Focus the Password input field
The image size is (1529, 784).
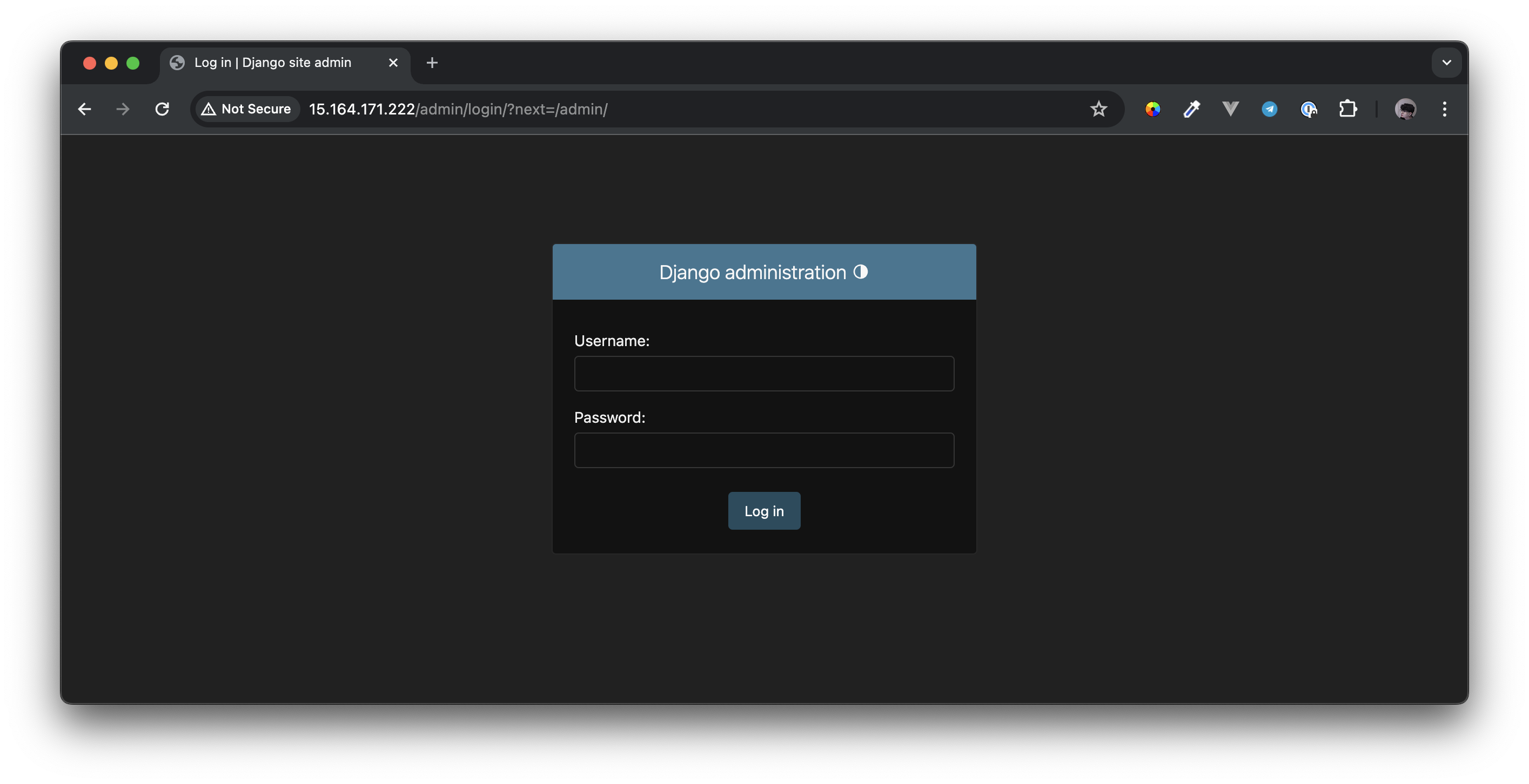[764, 450]
